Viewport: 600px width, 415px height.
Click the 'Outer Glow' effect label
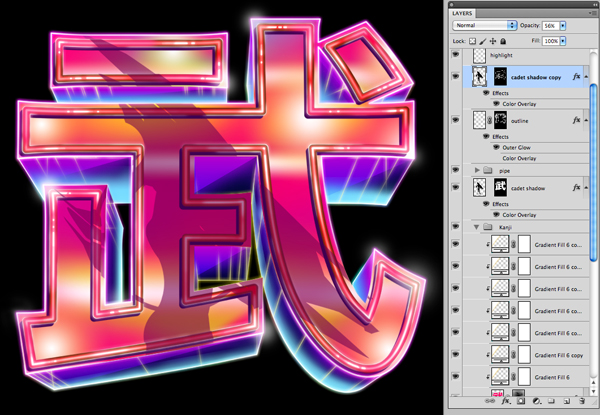click(x=517, y=147)
